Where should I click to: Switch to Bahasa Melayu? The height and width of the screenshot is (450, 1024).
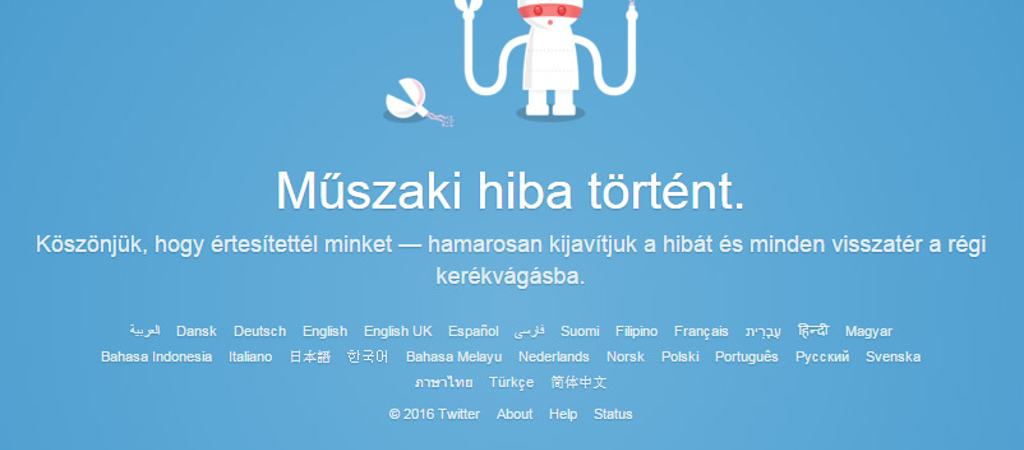point(454,357)
